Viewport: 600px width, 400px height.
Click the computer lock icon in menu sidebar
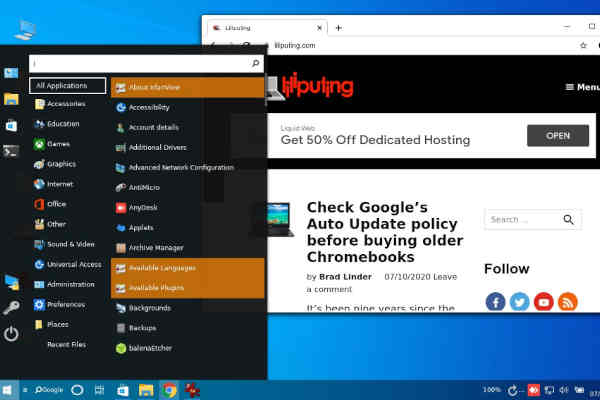[x=12, y=282]
